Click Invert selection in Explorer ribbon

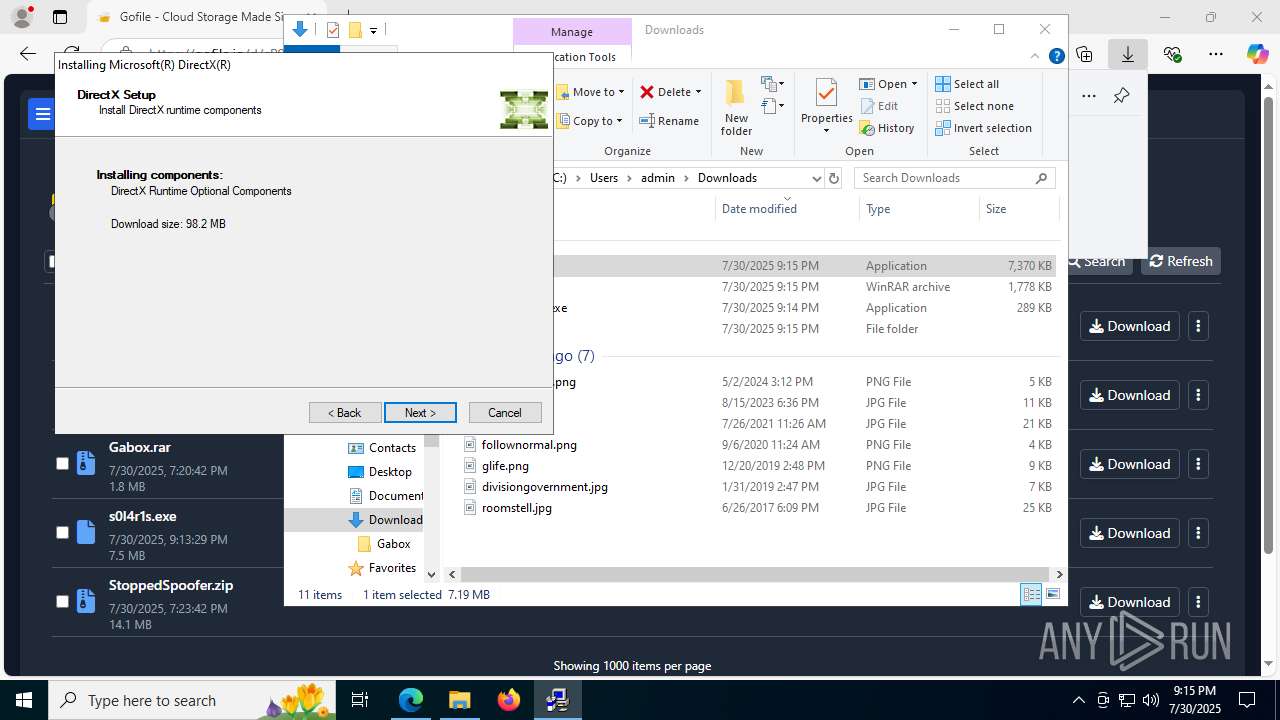[983, 128]
